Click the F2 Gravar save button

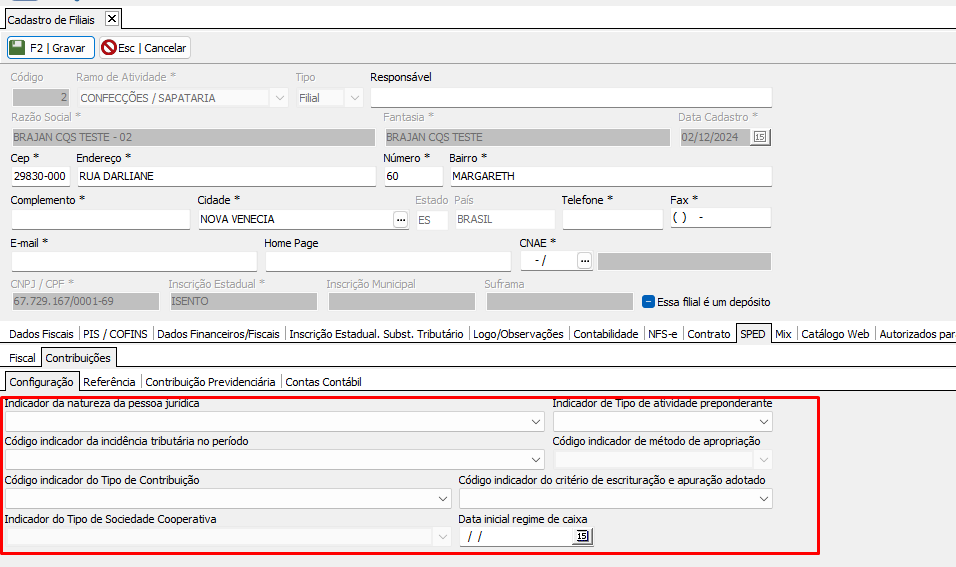point(51,47)
